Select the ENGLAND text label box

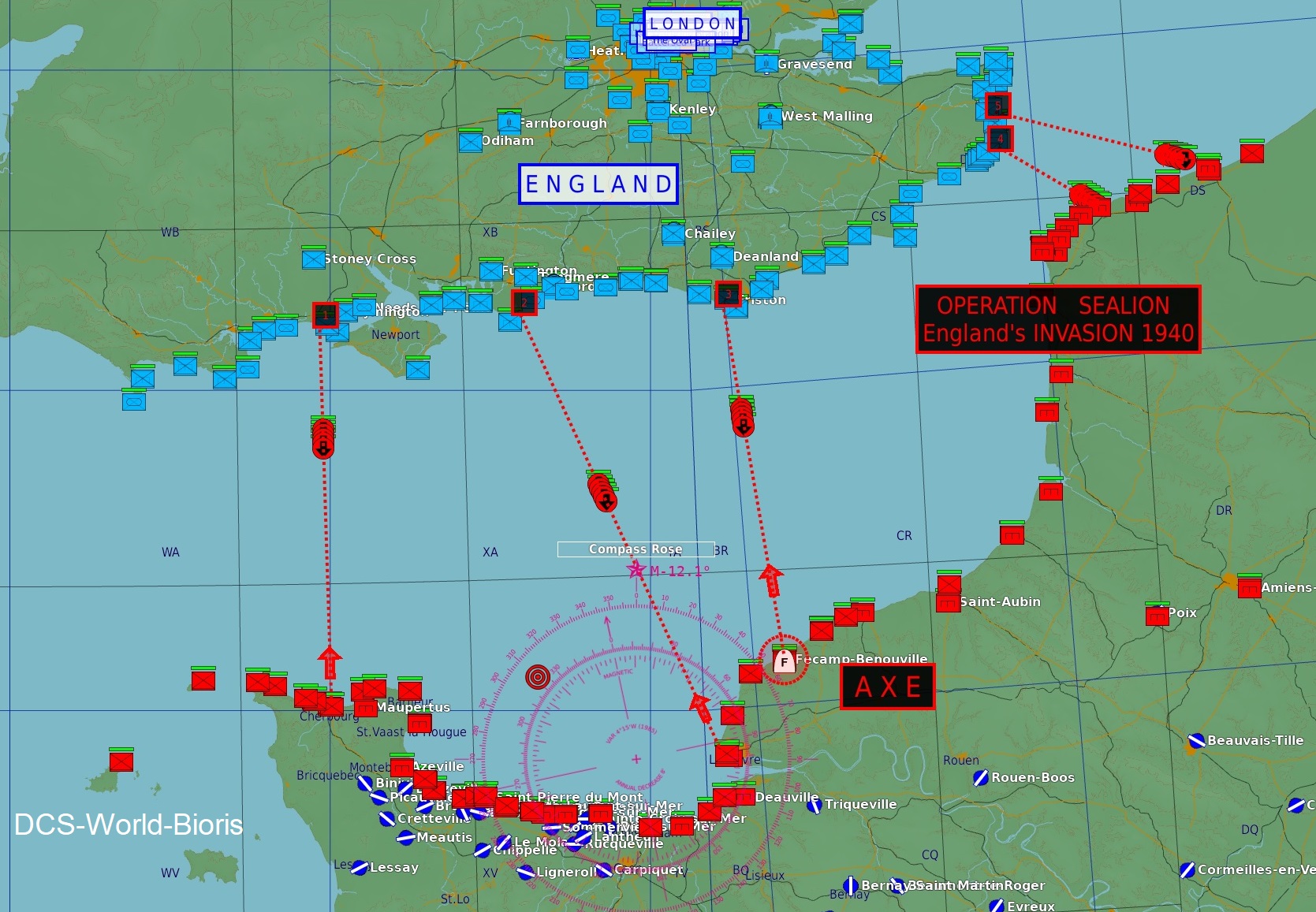[598, 184]
